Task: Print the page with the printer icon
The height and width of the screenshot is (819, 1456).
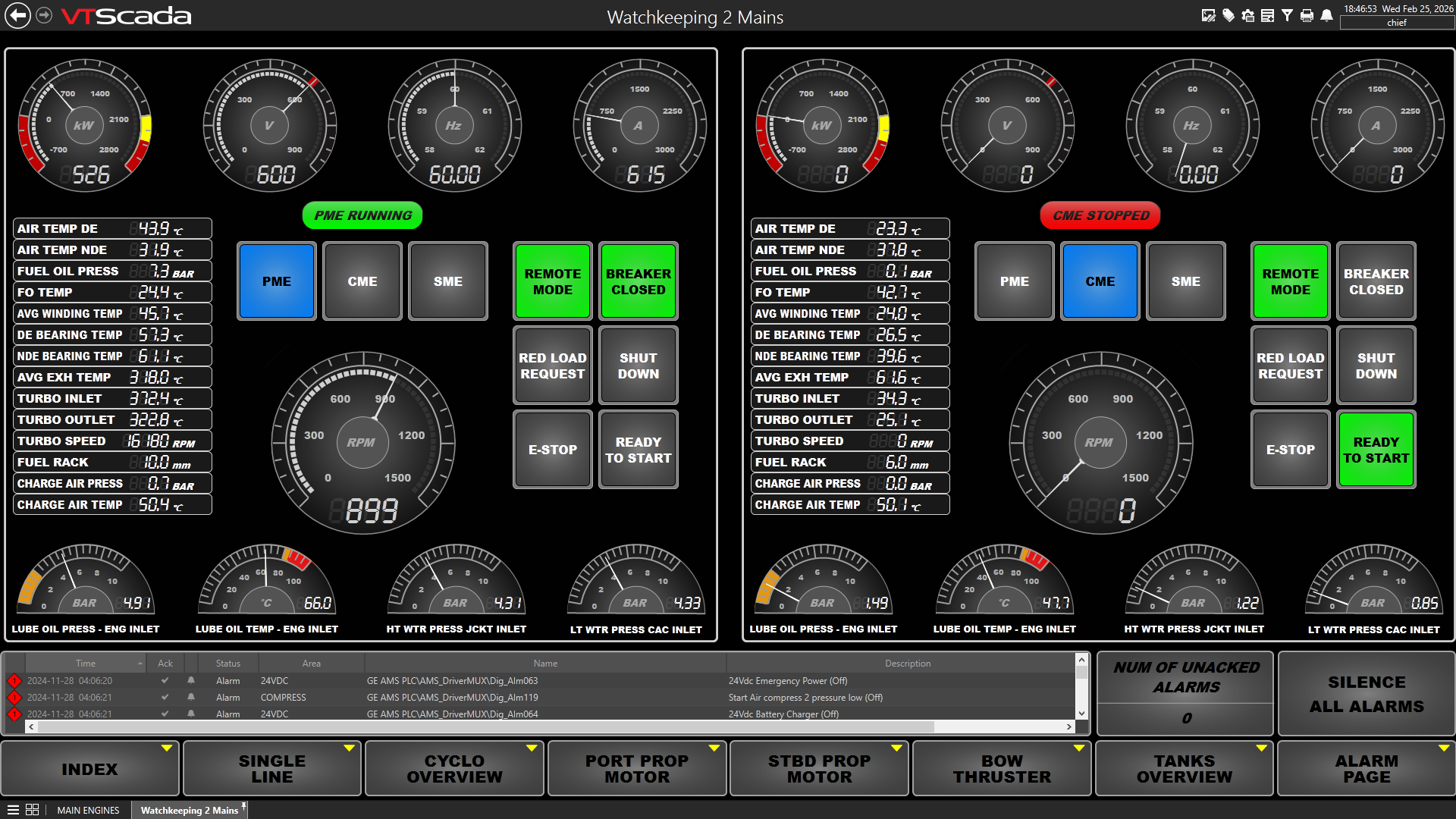Action: tap(1307, 15)
